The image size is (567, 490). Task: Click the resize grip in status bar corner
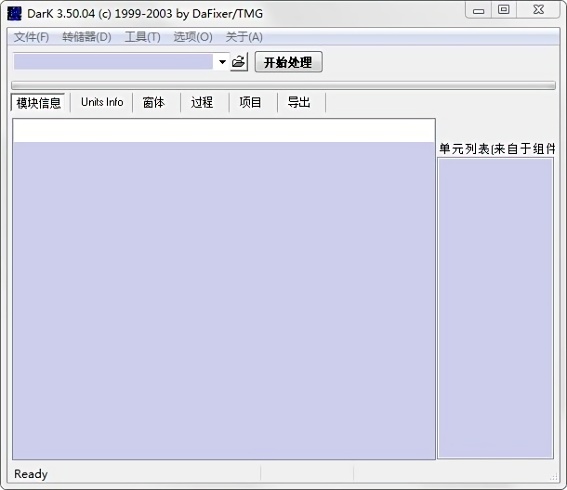click(x=553, y=477)
